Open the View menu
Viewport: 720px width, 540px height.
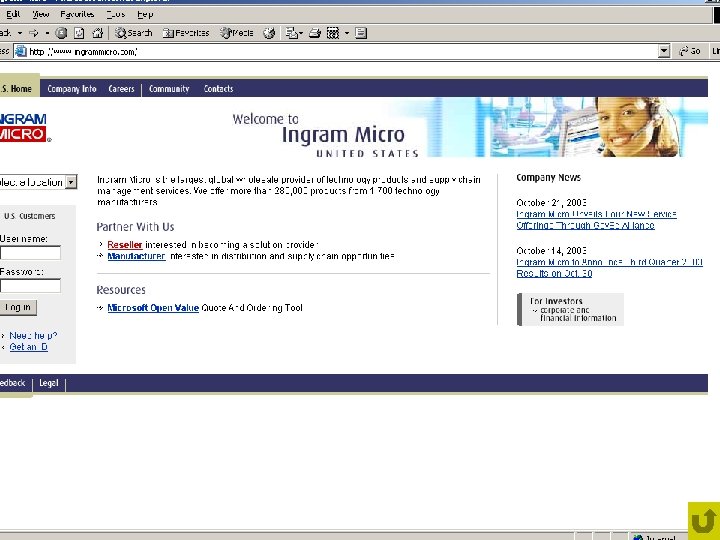(40, 14)
